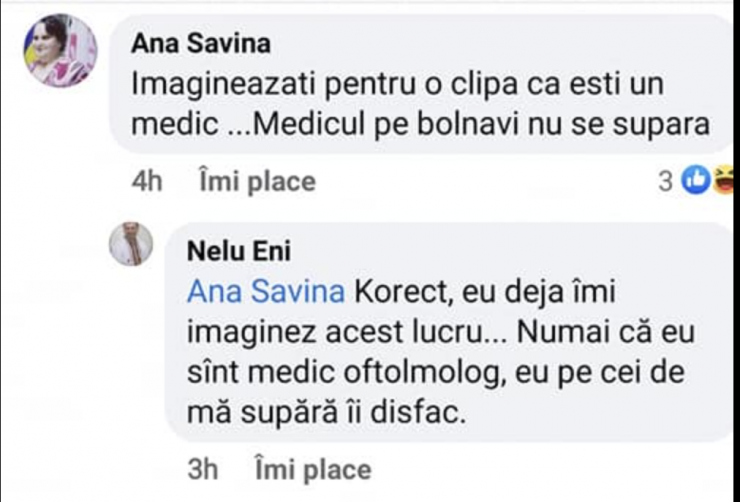The image size is (740, 502).
Task: Click the blue thumbs-up reaction icon
Action: (x=696, y=180)
